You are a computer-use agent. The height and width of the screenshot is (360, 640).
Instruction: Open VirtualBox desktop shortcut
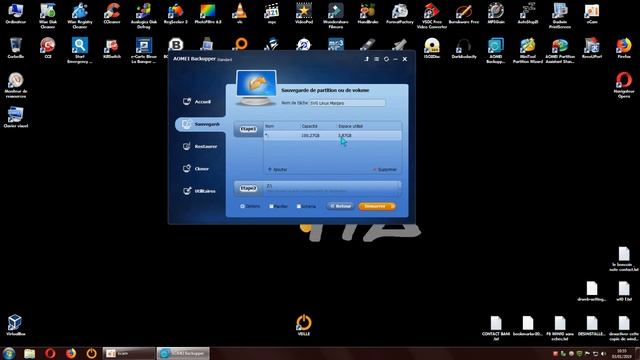(15, 325)
